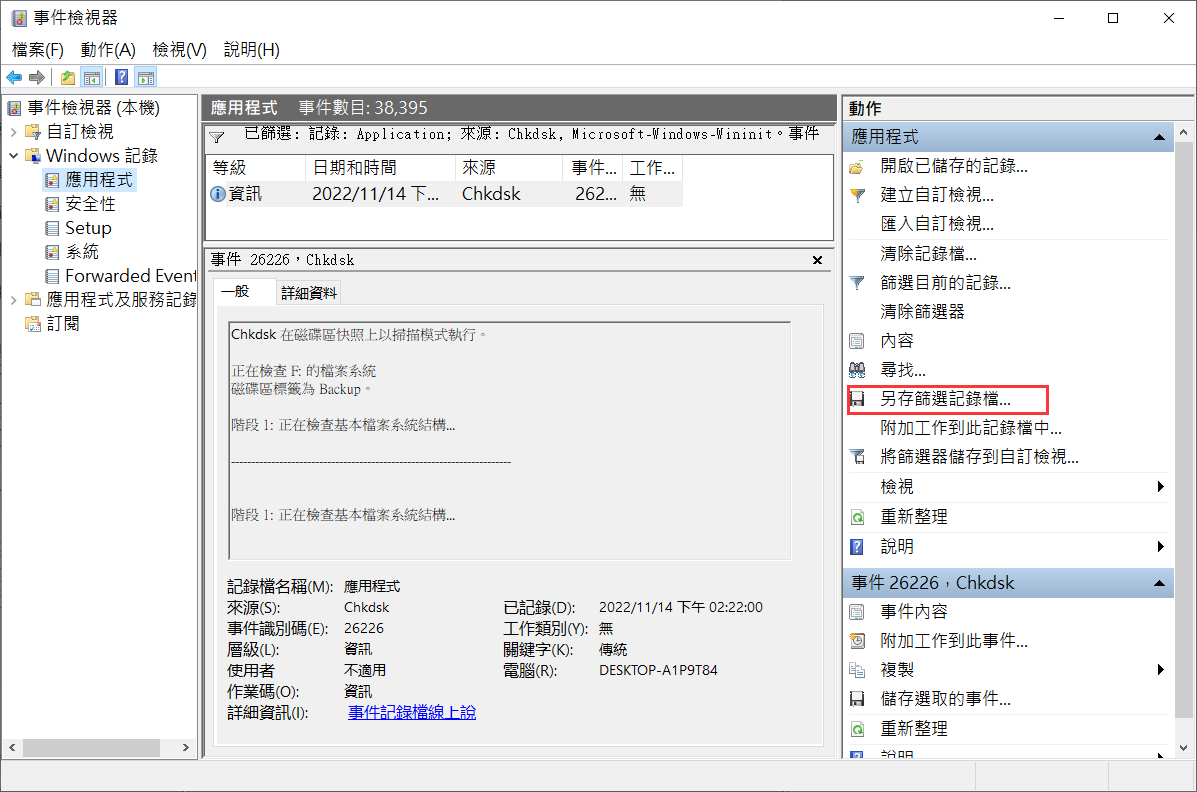The image size is (1197, 792).
Task: Select 訂閱 in tree
Action: pyautogui.click(x=63, y=324)
